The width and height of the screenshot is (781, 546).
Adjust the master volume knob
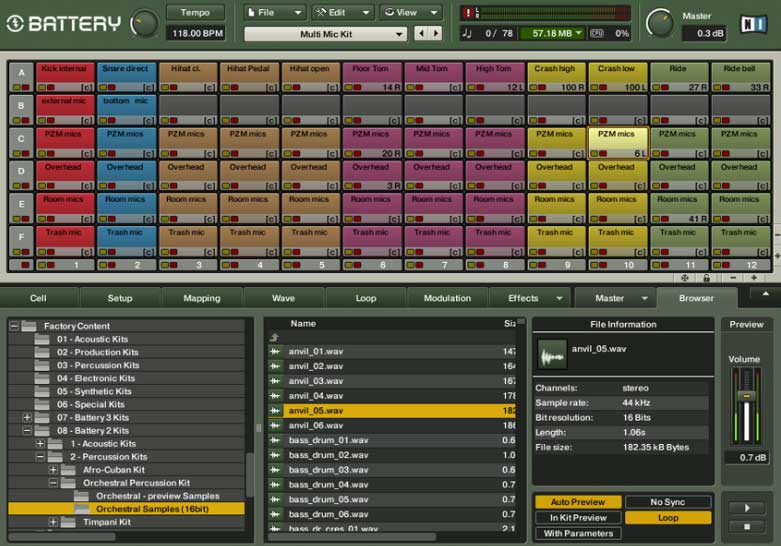[x=659, y=23]
